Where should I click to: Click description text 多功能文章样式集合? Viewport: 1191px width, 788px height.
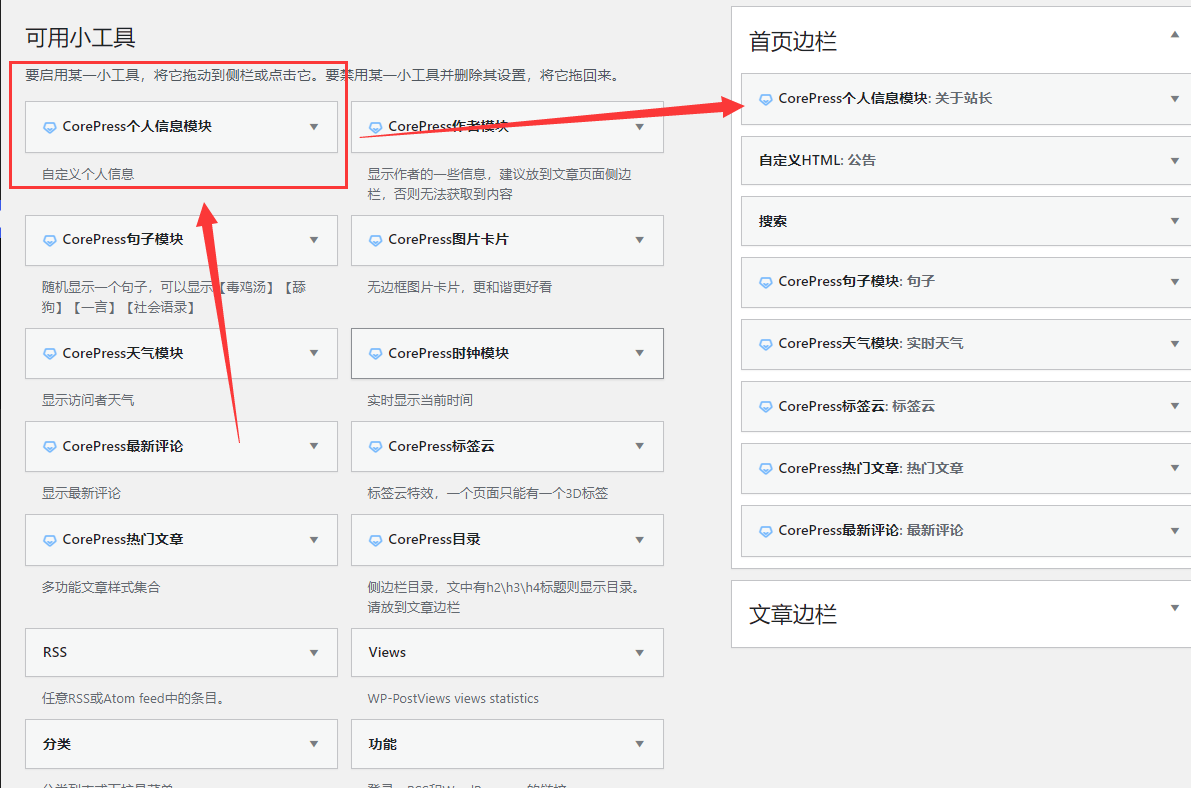coord(101,587)
